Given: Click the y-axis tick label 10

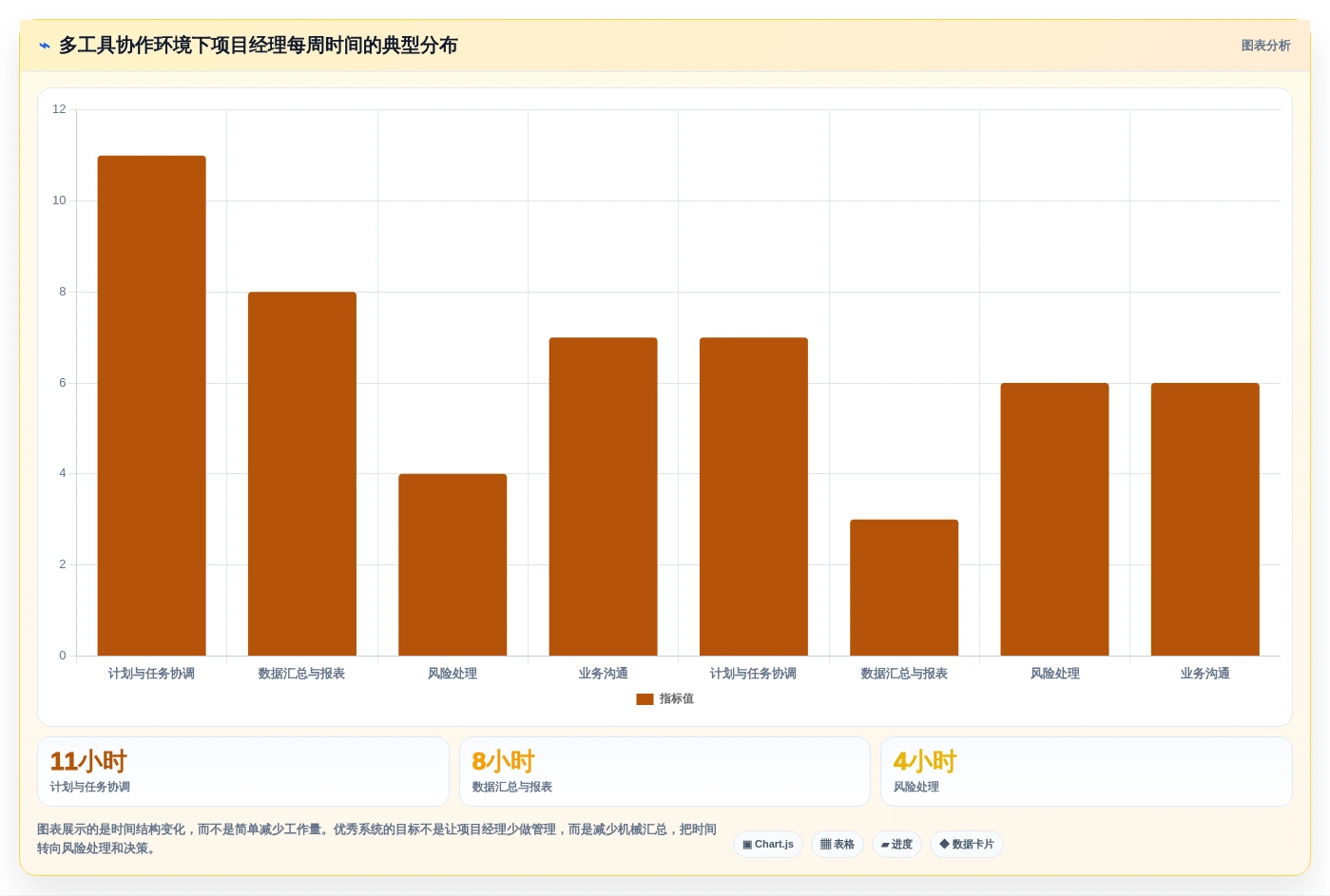Looking at the screenshot, I should pyautogui.click(x=60, y=200).
